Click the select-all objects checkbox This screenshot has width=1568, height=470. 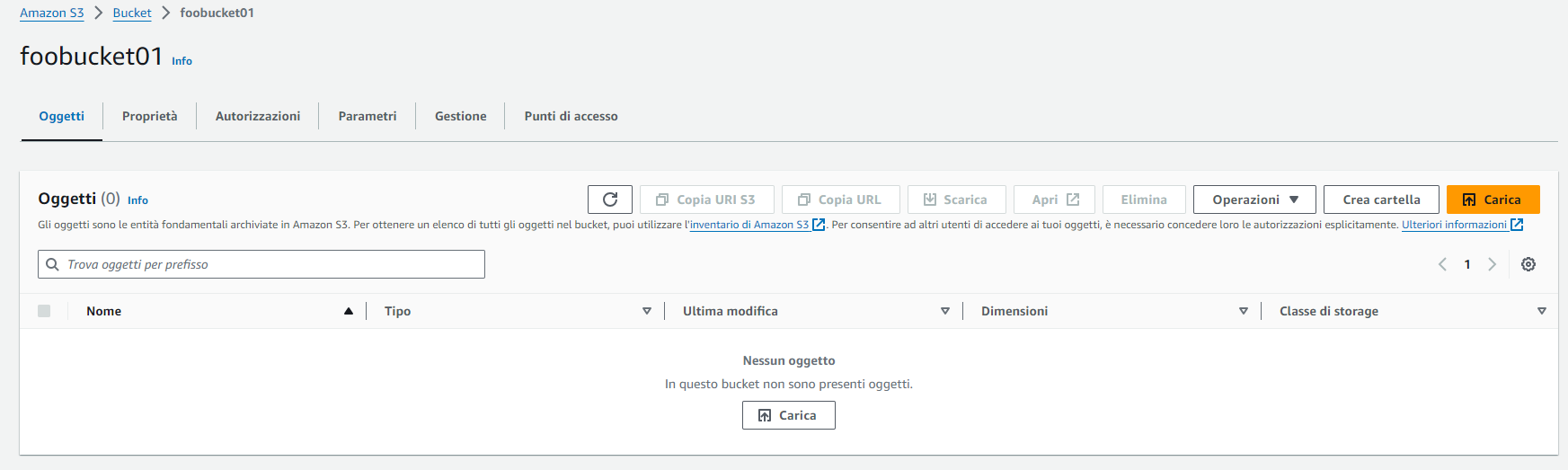click(44, 311)
